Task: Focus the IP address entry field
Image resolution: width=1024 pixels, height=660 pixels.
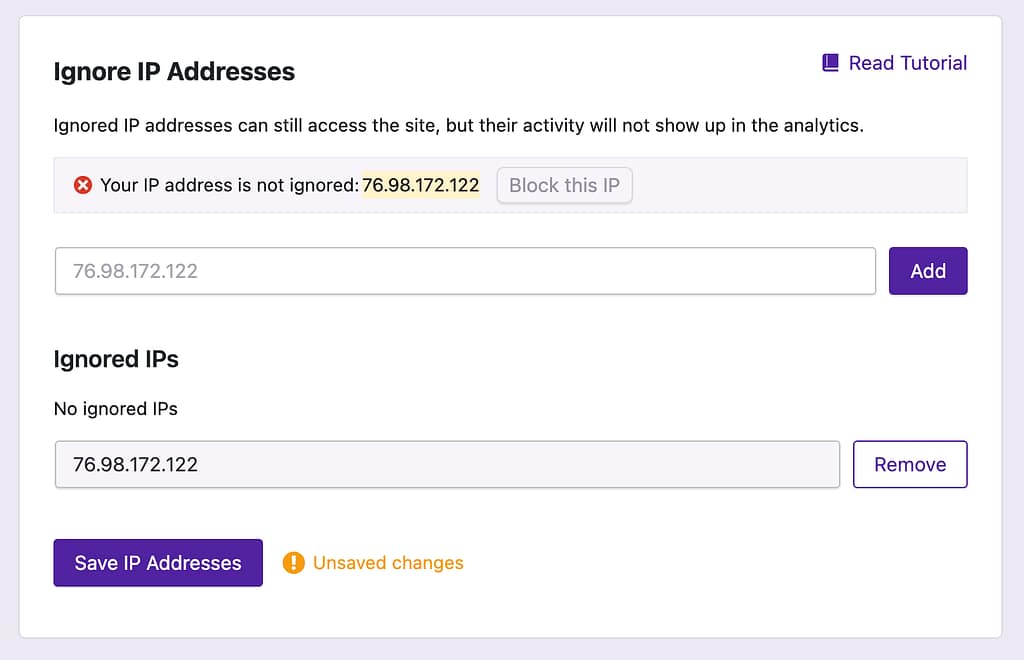Action: point(465,271)
